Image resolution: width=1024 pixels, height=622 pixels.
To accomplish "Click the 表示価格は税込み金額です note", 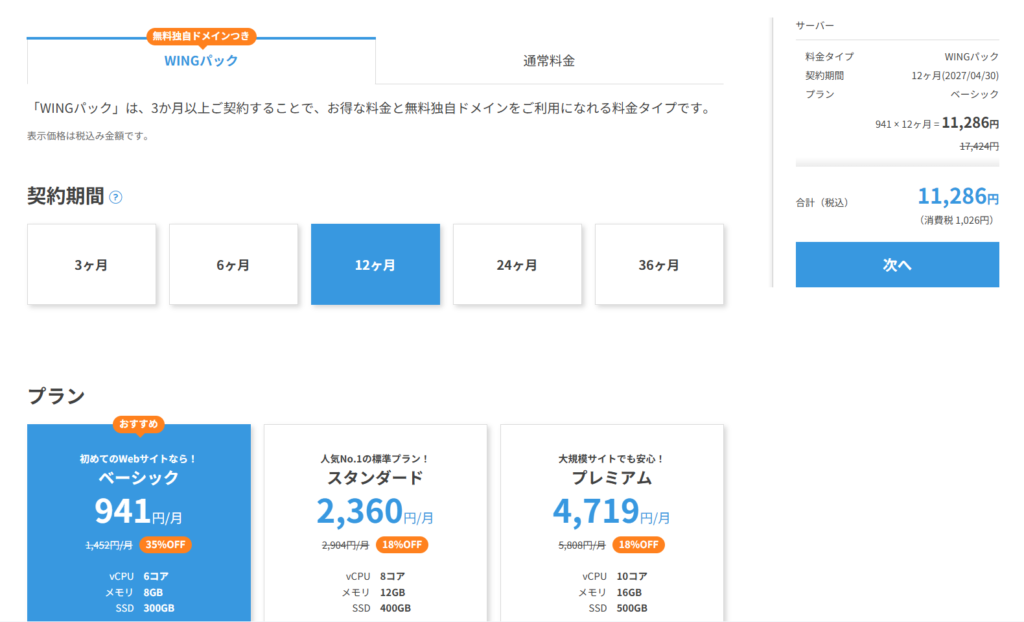I will [88, 136].
